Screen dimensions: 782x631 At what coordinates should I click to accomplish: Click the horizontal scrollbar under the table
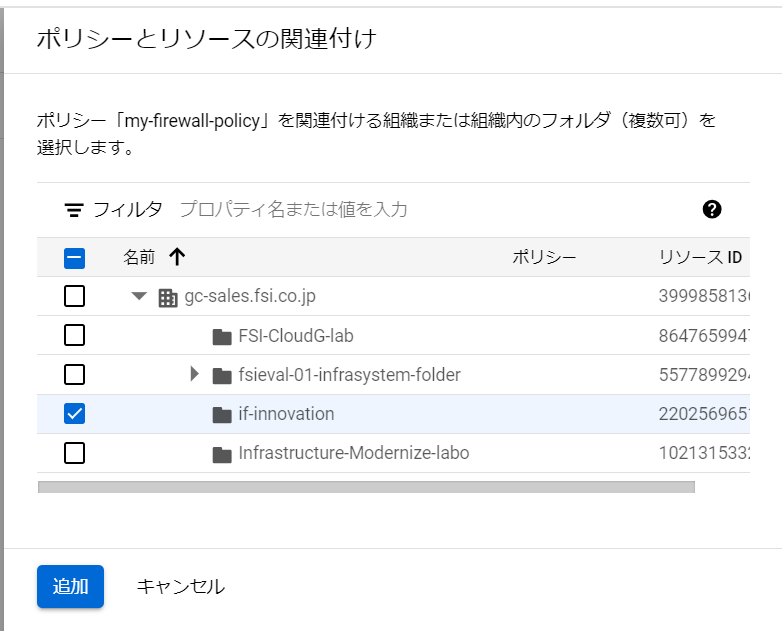[365, 487]
